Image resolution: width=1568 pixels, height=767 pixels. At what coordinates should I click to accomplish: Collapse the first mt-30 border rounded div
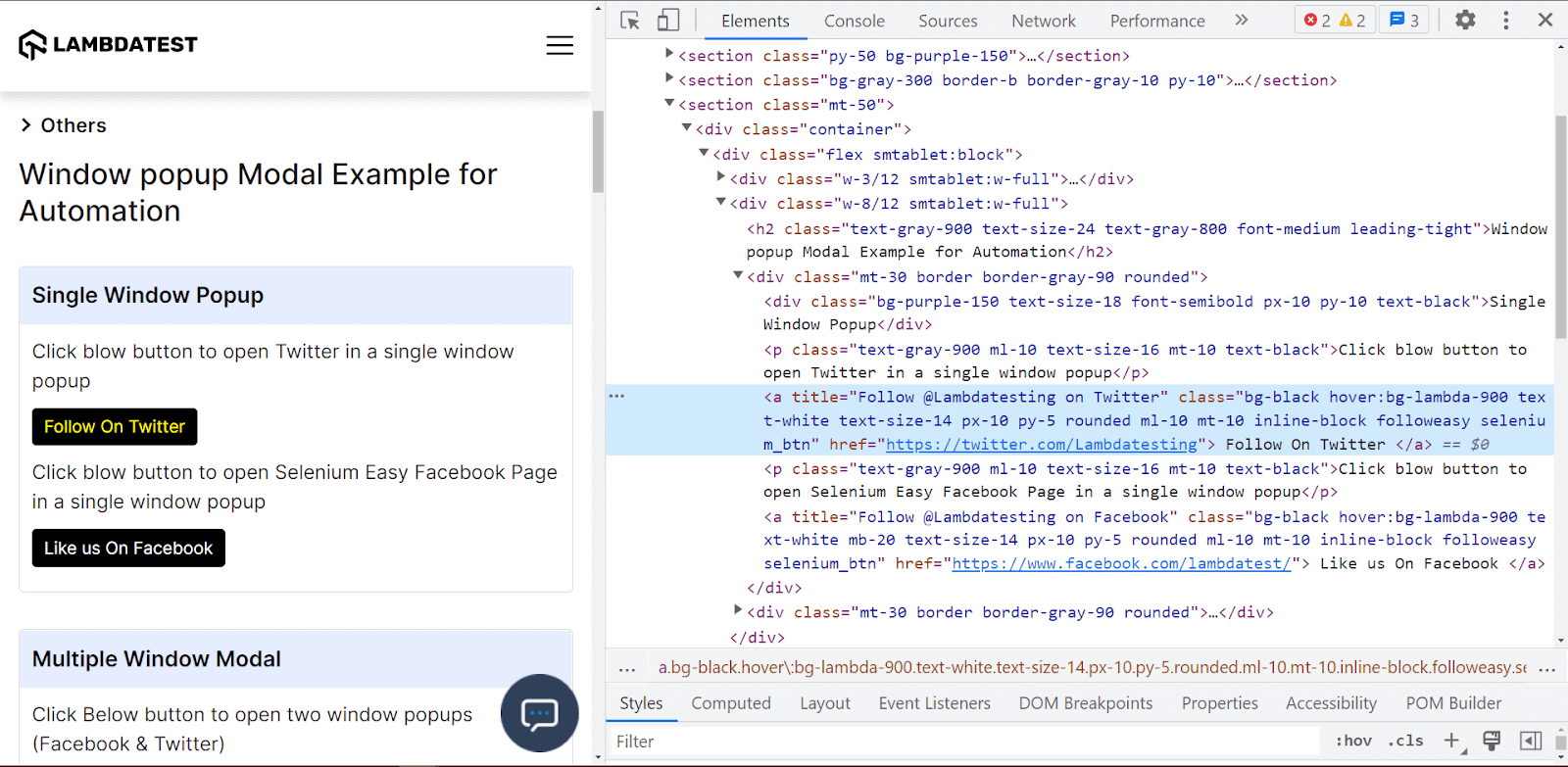pos(738,275)
